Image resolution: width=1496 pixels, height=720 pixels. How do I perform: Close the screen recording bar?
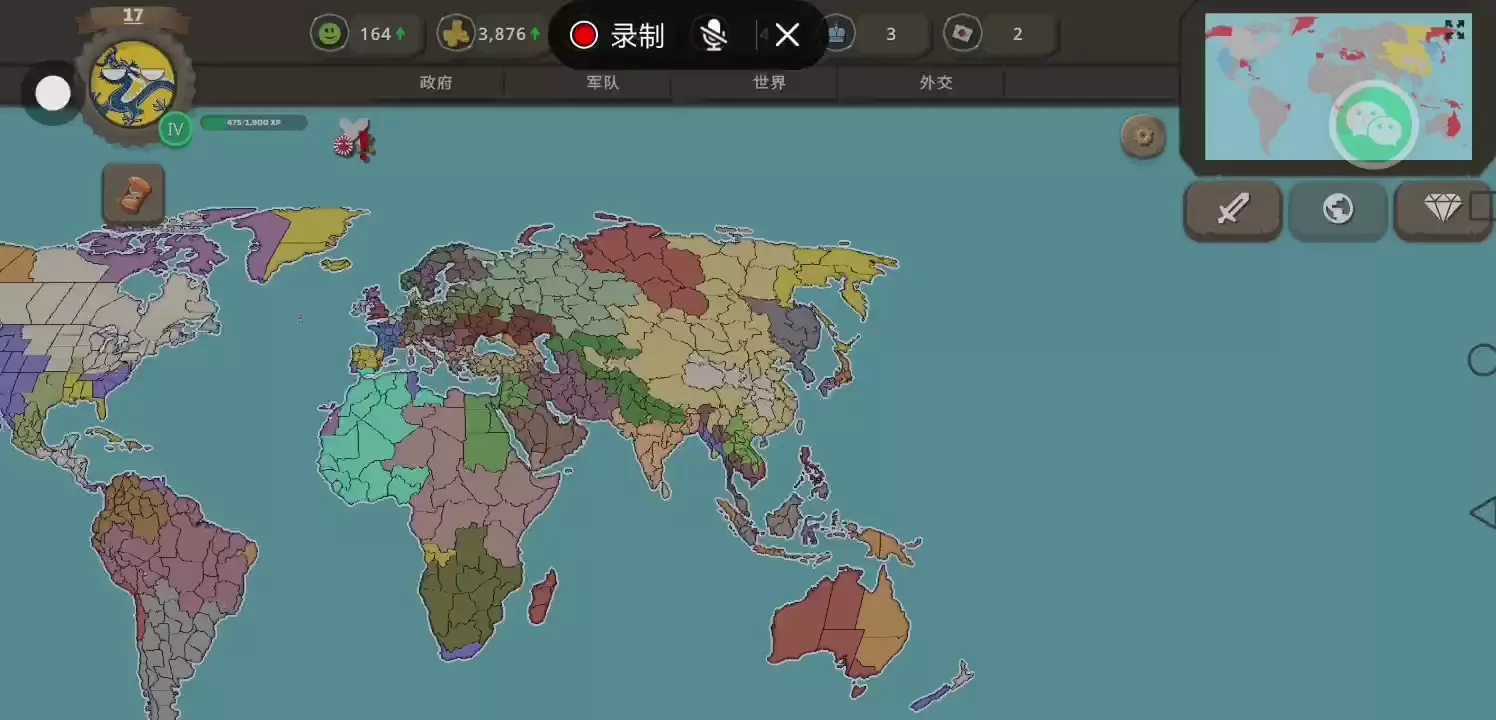787,36
